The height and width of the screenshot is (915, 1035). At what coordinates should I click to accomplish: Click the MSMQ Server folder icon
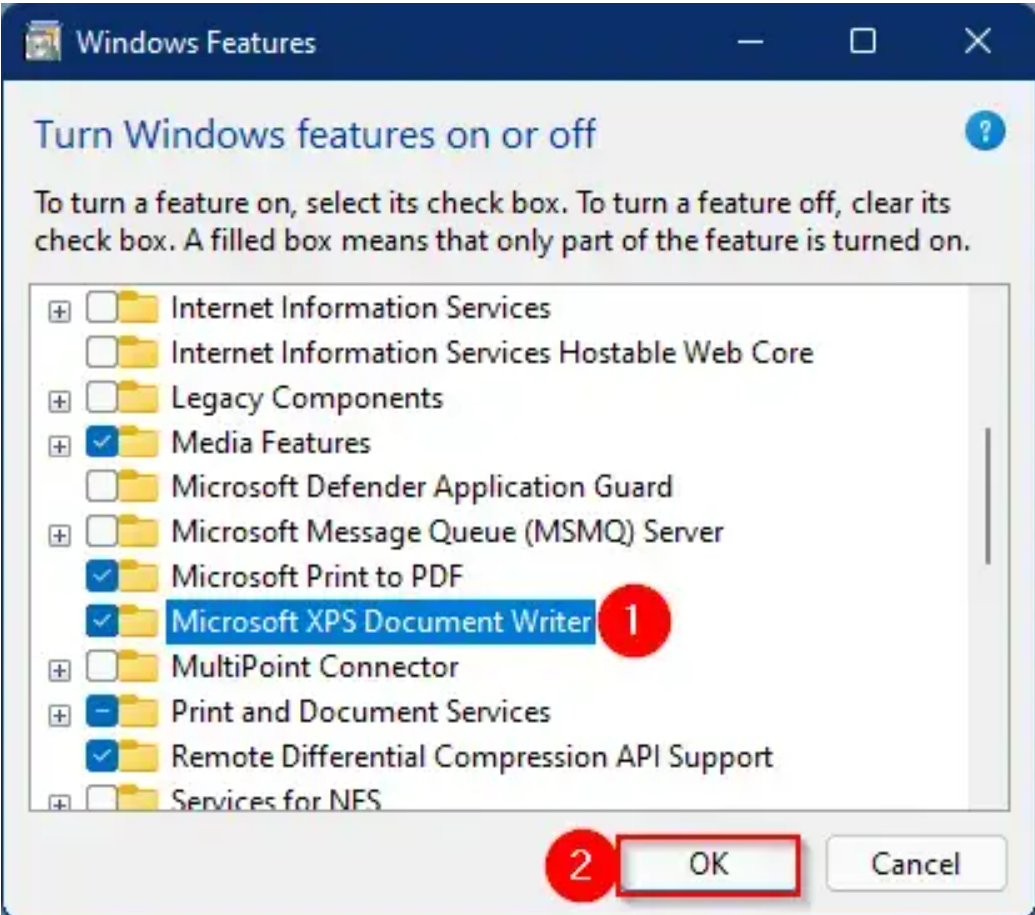tap(139, 531)
